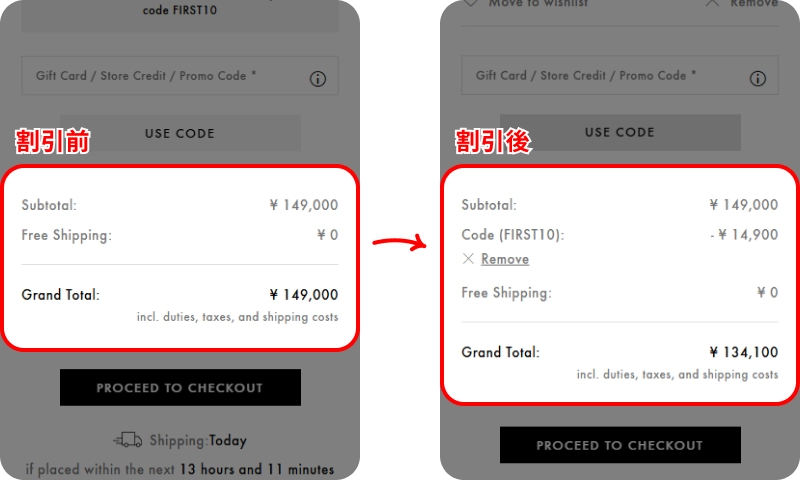The height and width of the screenshot is (480, 800).
Task: Focus the right Gift Card promo code field
Action: 619,75
